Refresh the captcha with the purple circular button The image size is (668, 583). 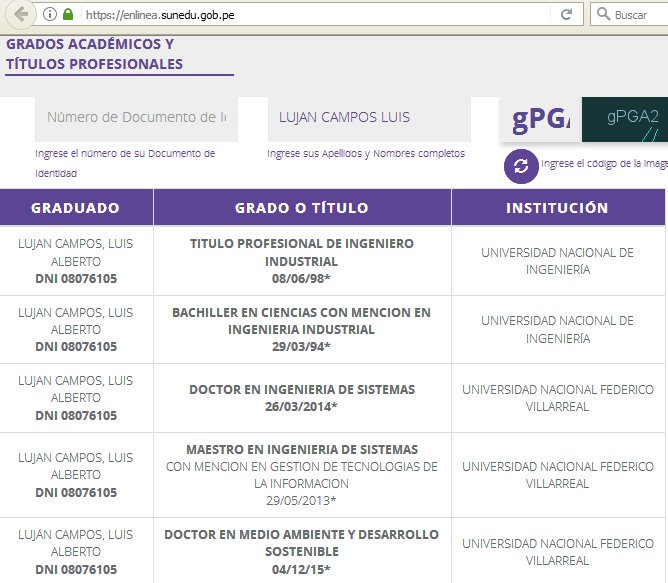click(521, 166)
